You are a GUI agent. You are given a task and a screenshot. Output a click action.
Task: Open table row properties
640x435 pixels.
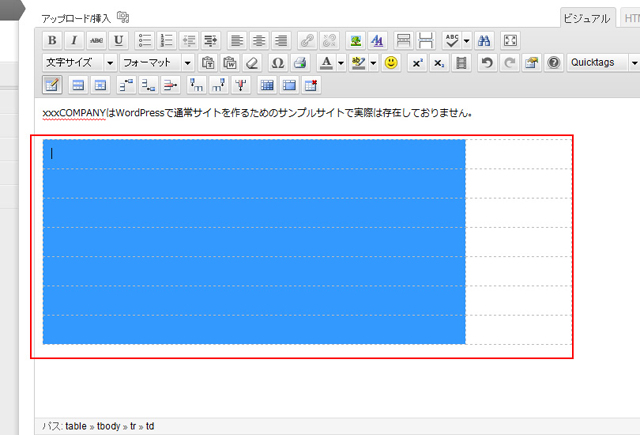pyautogui.click(x=78, y=85)
